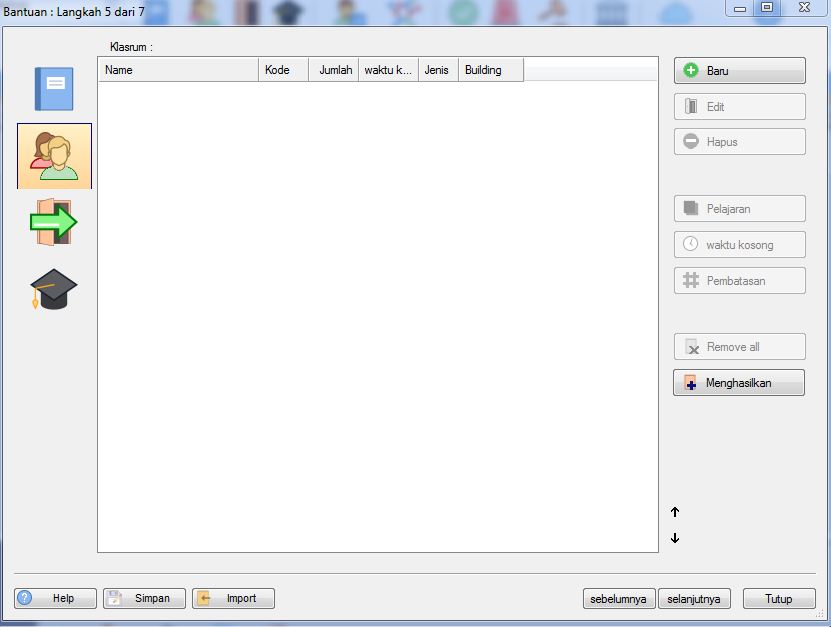Sort by the Kode column header
The height and width of the screenshot is (627, 831).
pos(284,70)
